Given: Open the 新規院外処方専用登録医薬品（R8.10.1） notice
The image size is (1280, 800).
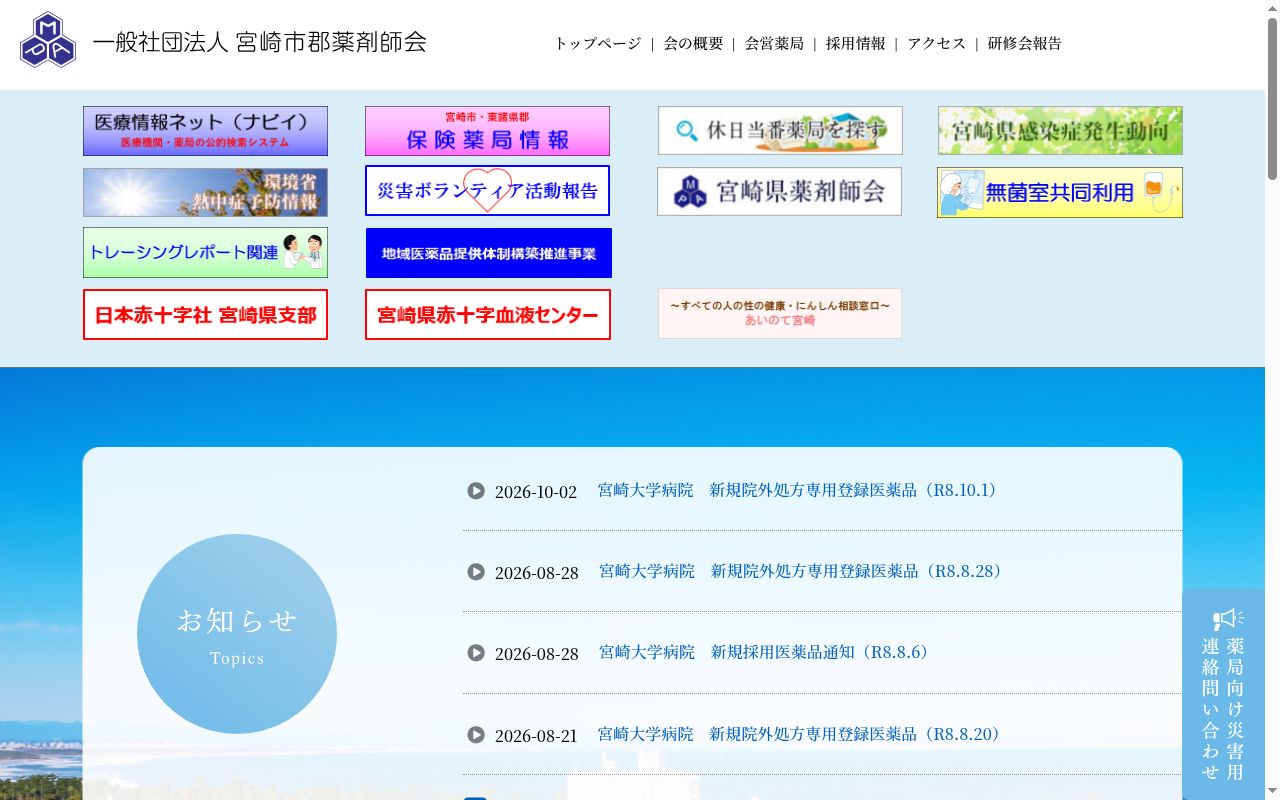Looking at the screenshot, I should pyautogui.click(x=798, y=490).
